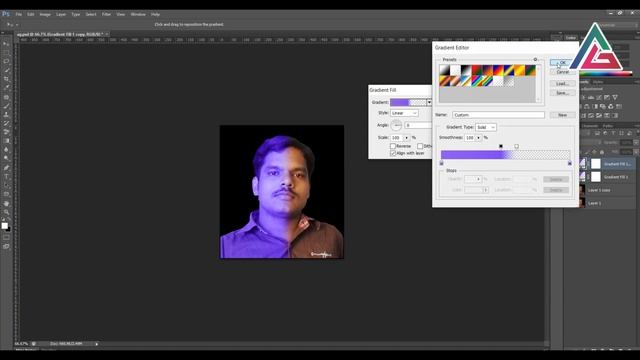Select the right color stop below gradient bar

[570, 163]
